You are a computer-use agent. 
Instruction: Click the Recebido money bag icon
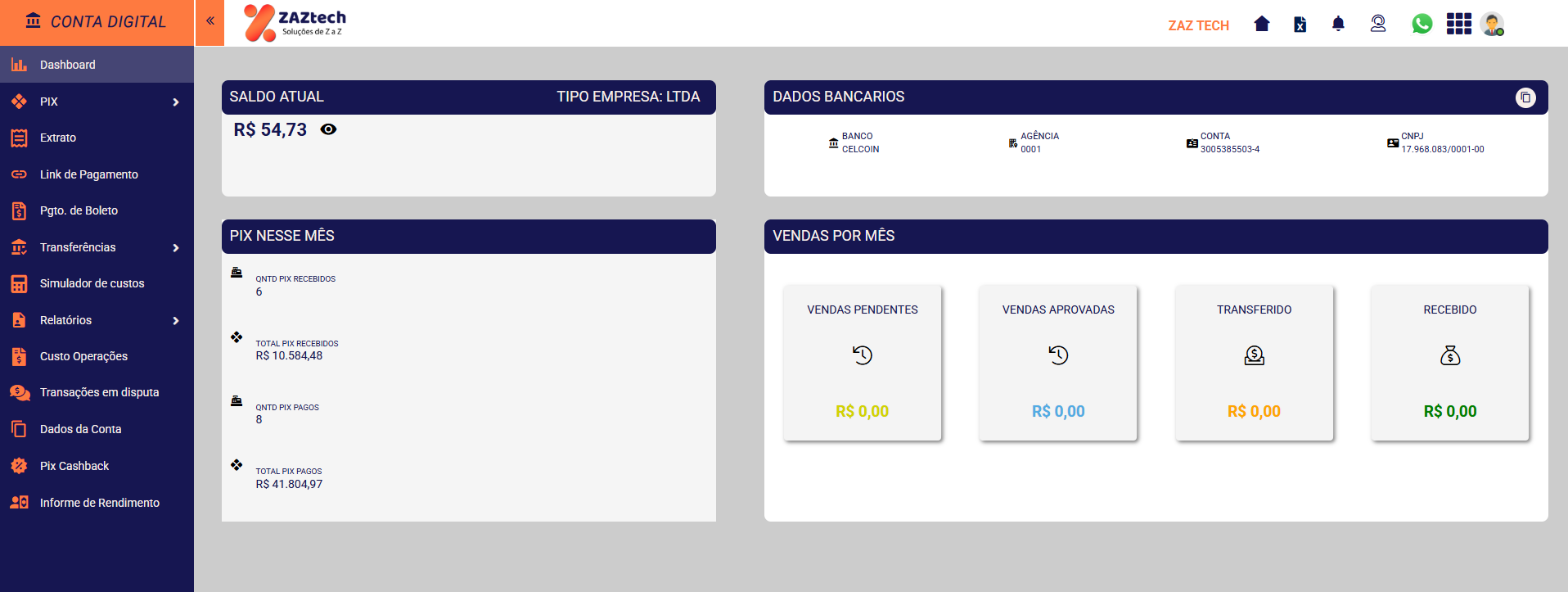(1450, 355)
